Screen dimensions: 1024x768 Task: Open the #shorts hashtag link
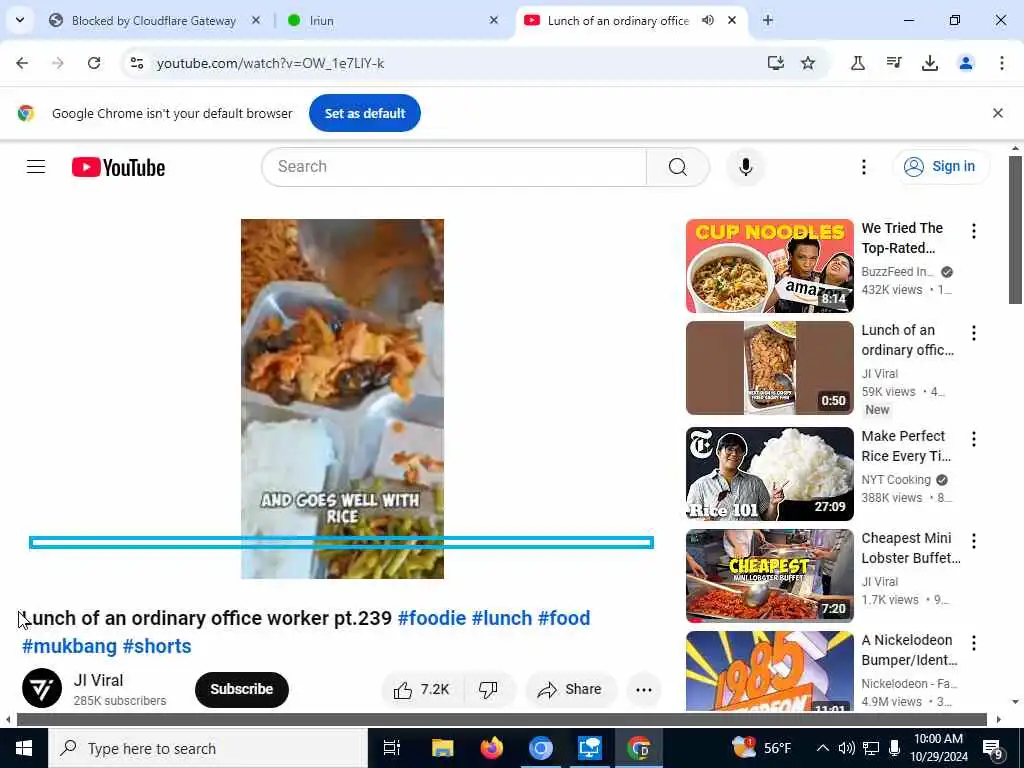157,646
